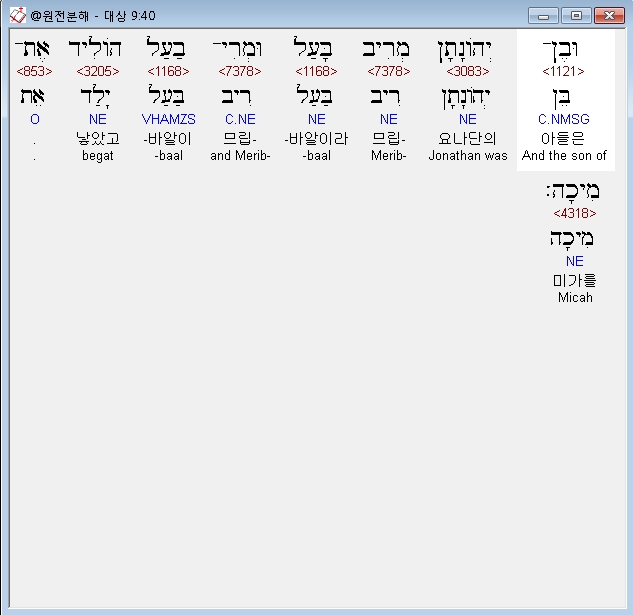Click Strong's number <3205>
The image size is (633, 615).
[x=98, y=71]
